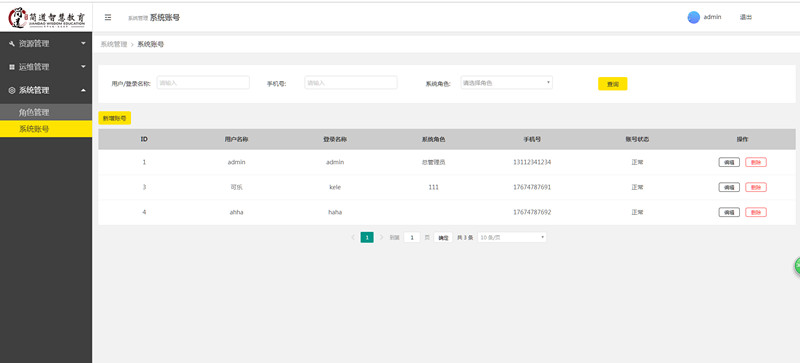The width and height of the screenshot is (800, 363).
Task: Edit the admin account row
Action: (x=729, y=162)
